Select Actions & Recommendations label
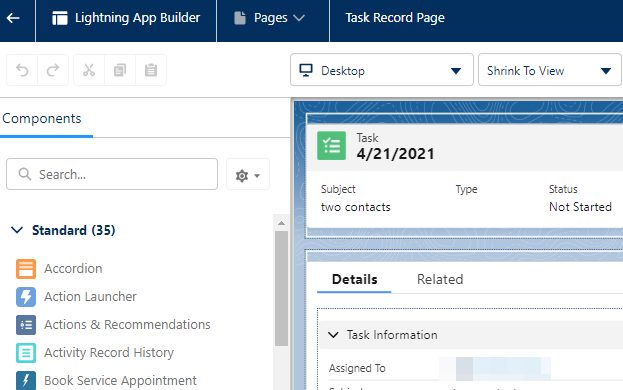This screenshot has width=623, height=390. [x=127, y=325]
